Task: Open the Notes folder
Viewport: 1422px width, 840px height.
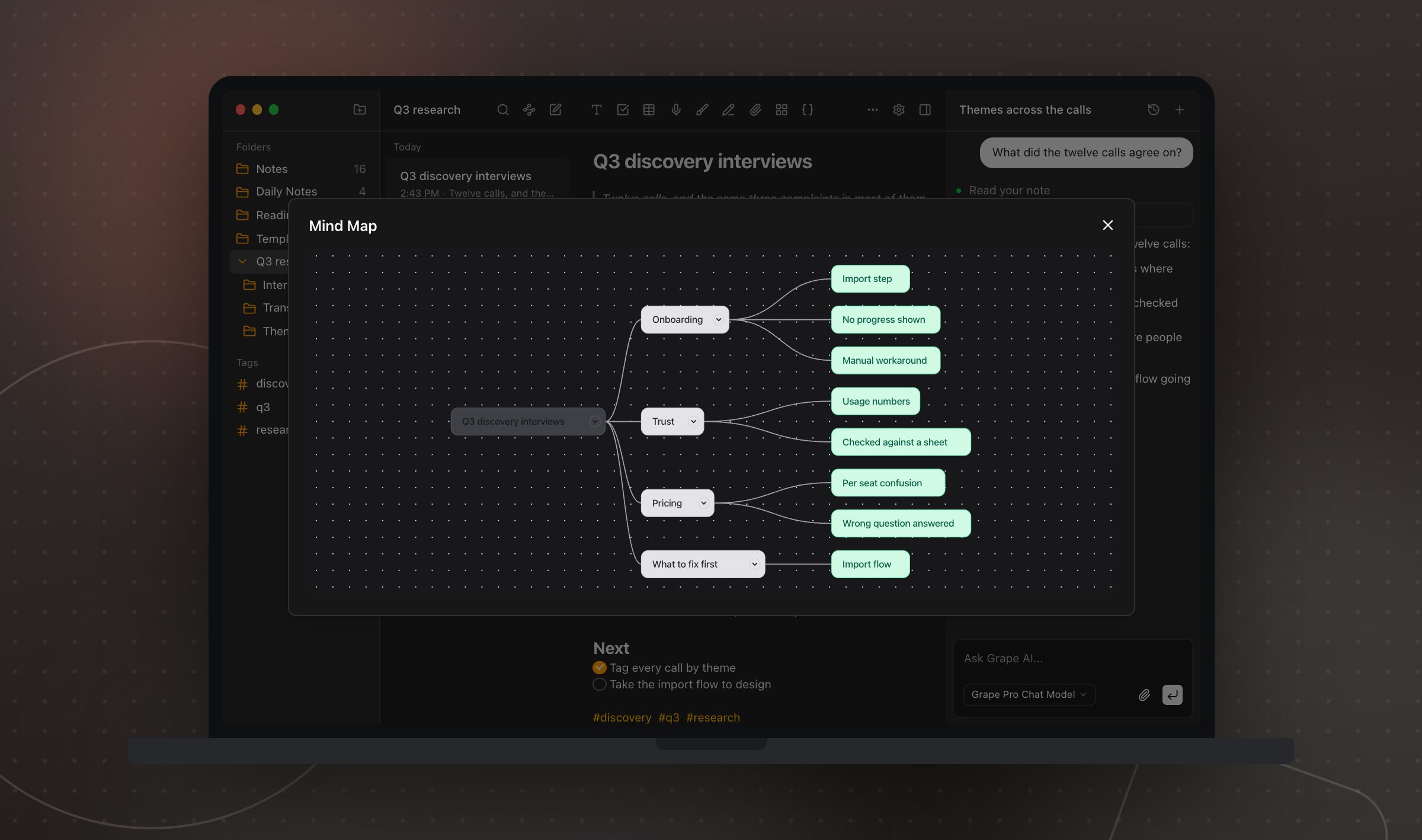Action: [x=301, y=169]
